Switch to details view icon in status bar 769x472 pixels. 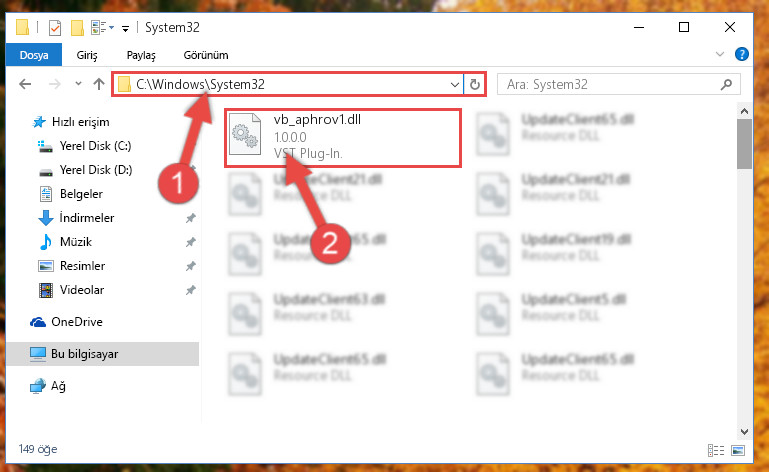point(716,450)
